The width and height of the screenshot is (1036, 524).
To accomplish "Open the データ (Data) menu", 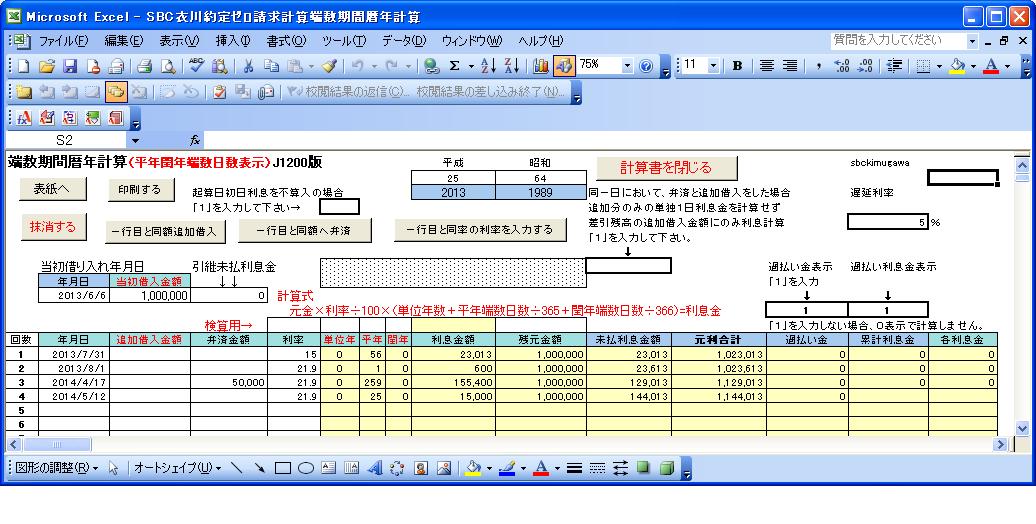I will point(404,41).
